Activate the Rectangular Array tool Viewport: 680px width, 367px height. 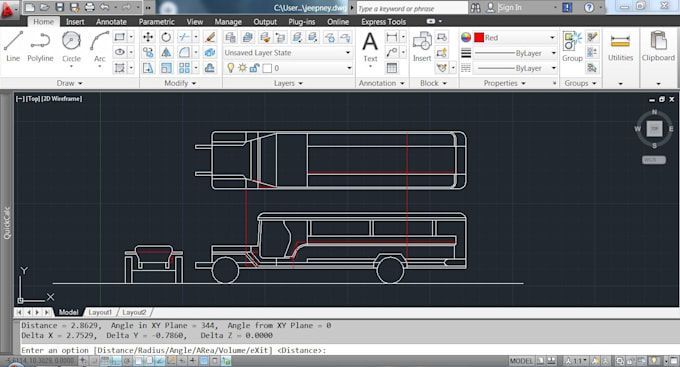[184, 68]
